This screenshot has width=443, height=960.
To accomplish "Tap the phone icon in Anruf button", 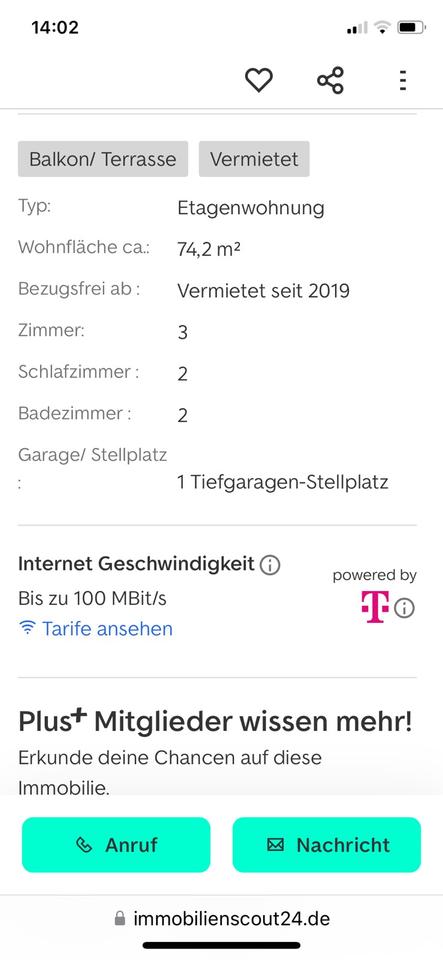I will tap(84, 845).
